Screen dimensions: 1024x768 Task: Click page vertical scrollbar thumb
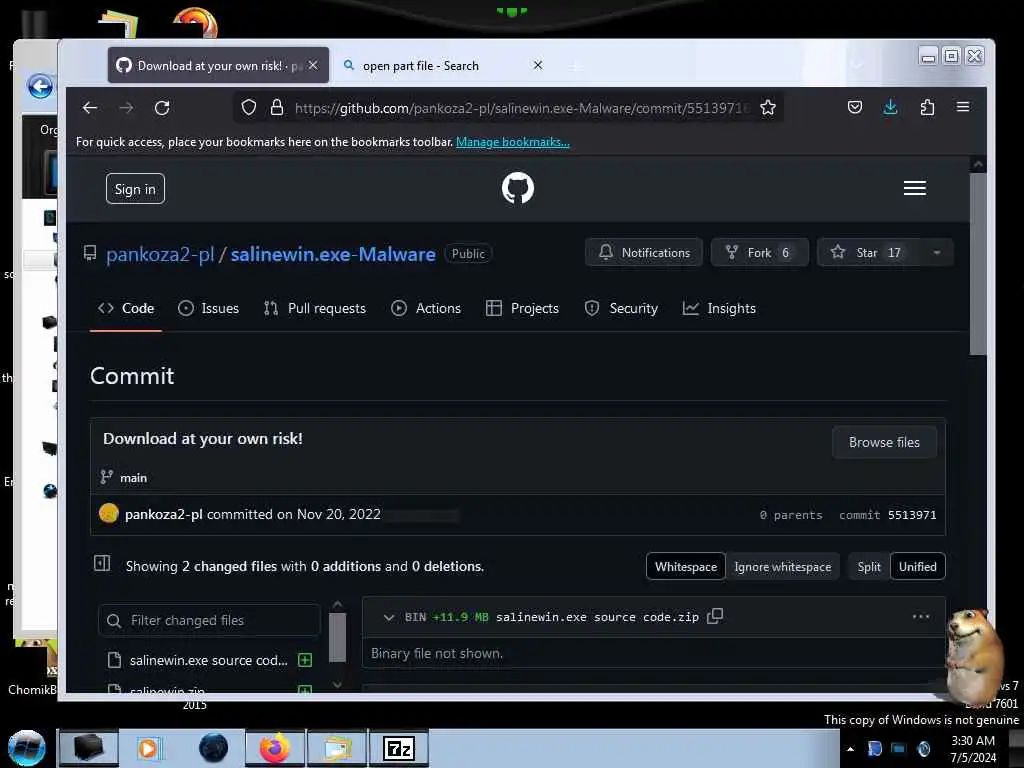(x=978, y=264)
